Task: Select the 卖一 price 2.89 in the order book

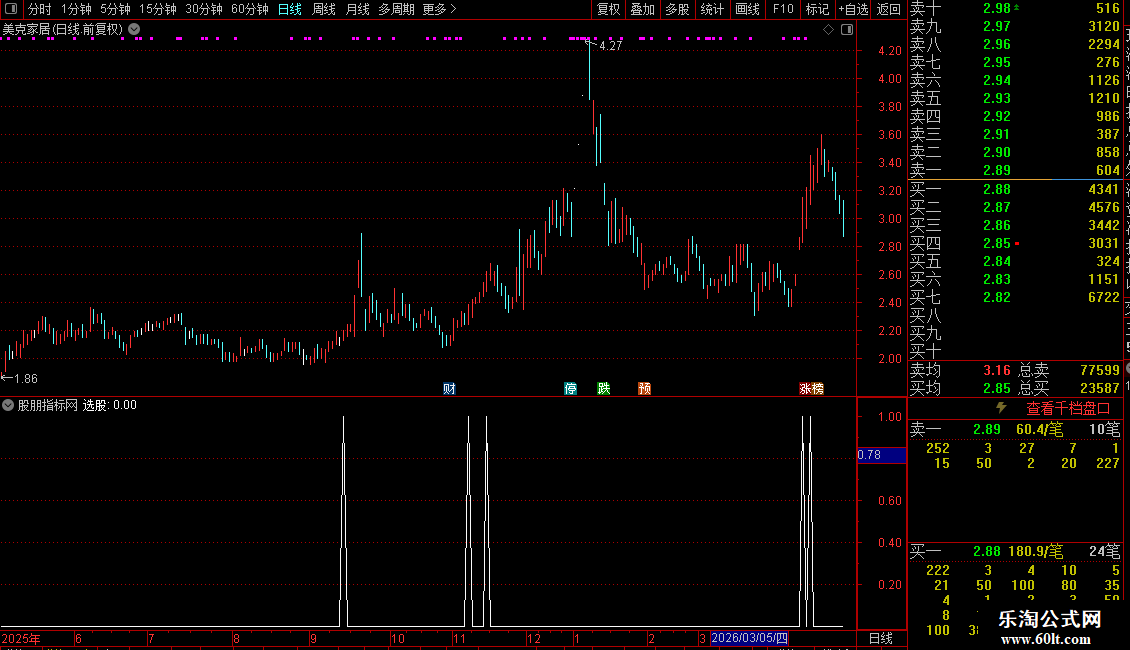Action: (x=997, y=170)
